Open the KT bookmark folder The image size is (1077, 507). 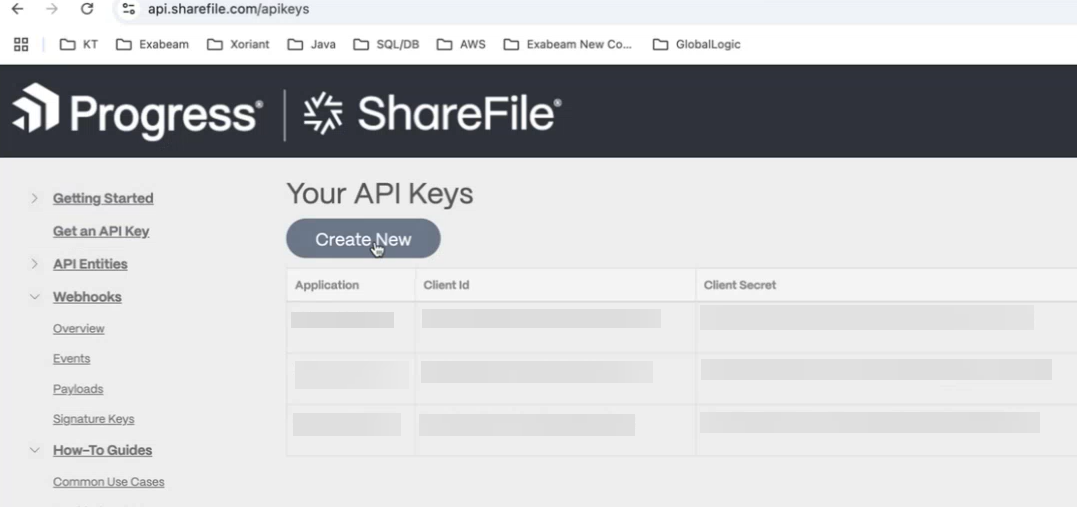(79, 45)
